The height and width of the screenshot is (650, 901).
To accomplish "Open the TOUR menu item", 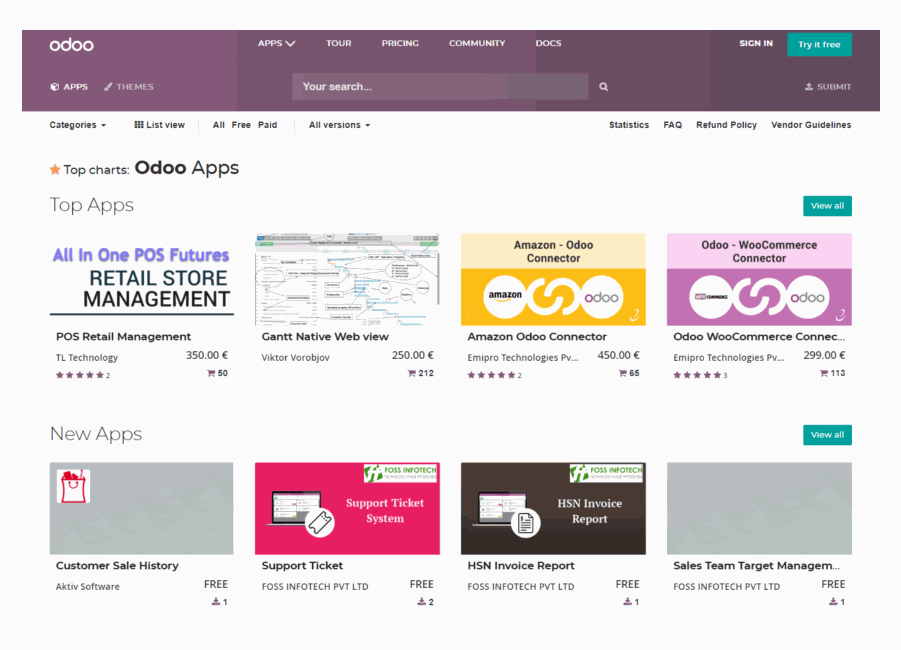I will pos(338,43).
